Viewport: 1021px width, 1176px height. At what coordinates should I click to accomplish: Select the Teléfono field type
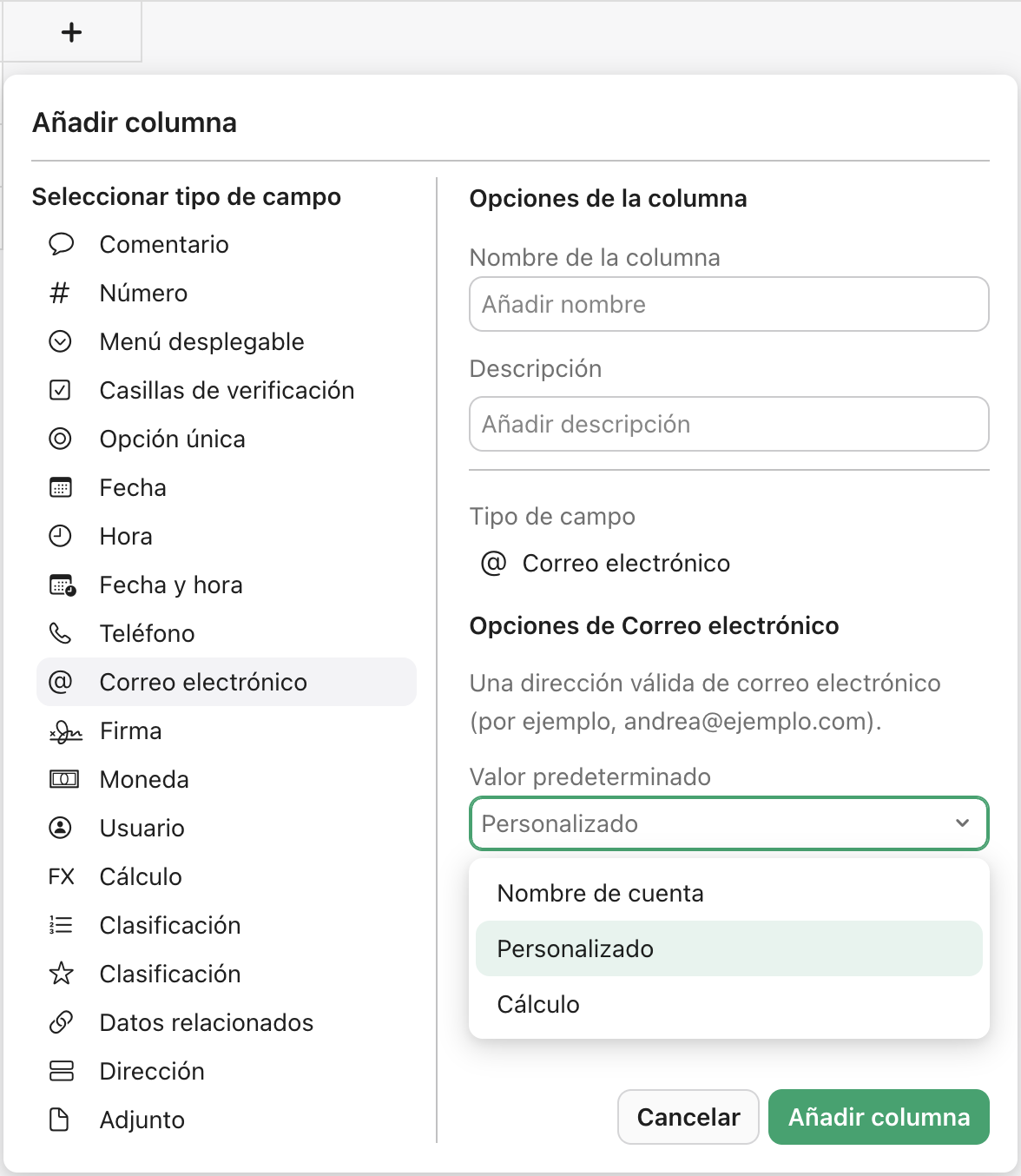(x=148, y=633)
